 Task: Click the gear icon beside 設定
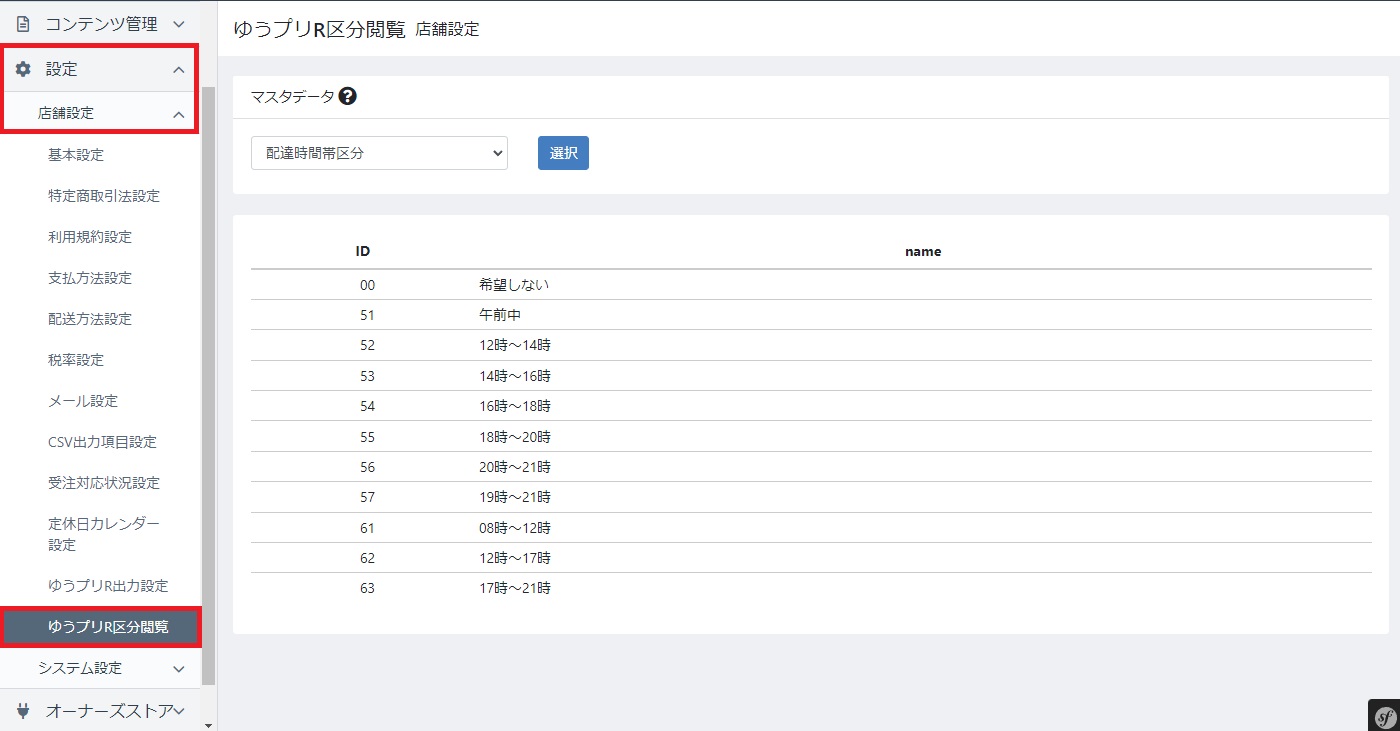coord(23,69)
